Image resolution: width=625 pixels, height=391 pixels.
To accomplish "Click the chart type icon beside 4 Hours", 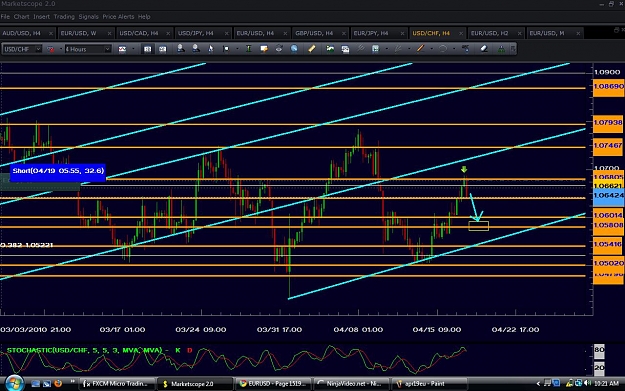I will click(x=122, y=49).
